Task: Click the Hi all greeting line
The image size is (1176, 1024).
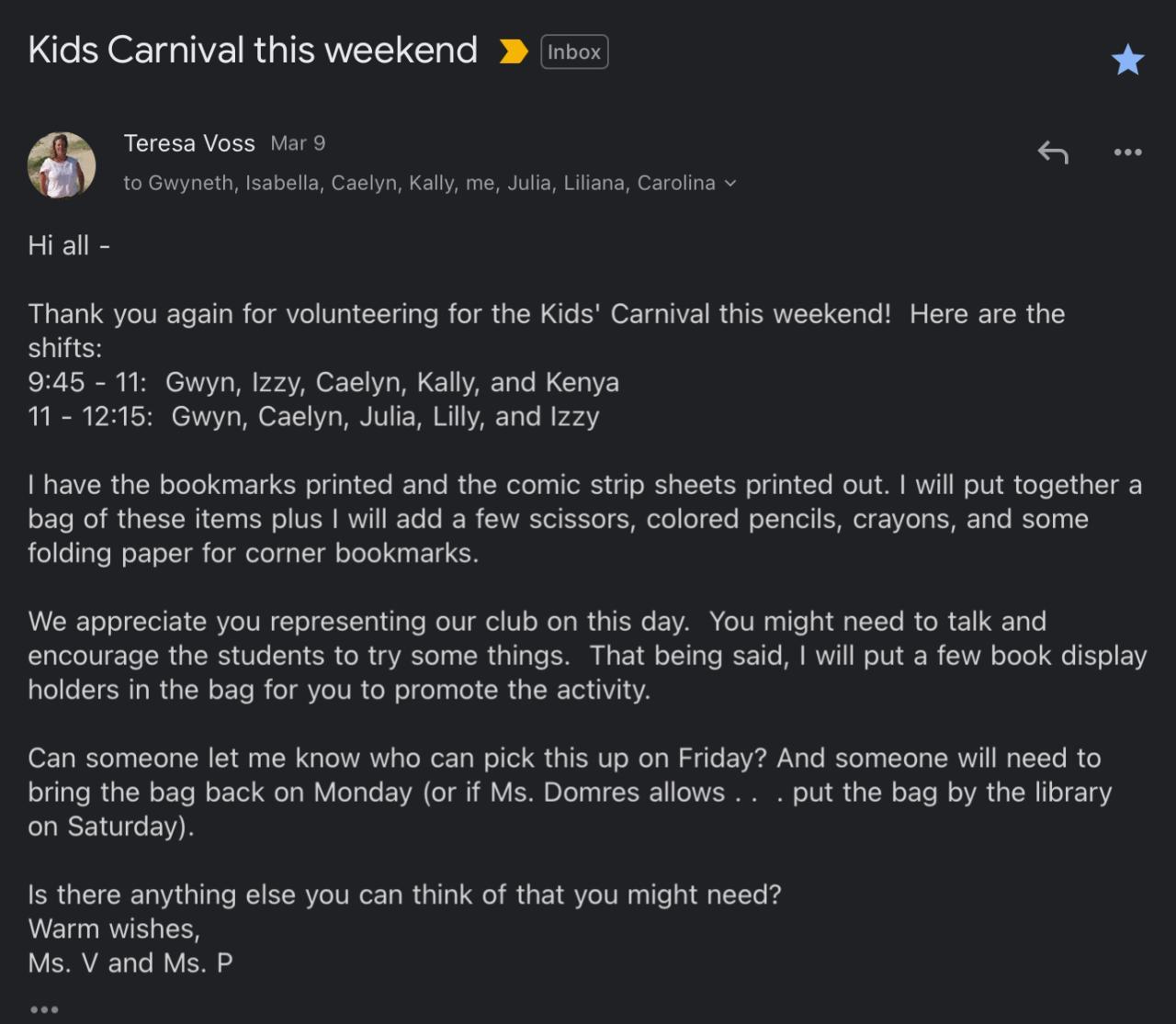Action: tap(69, 245)
